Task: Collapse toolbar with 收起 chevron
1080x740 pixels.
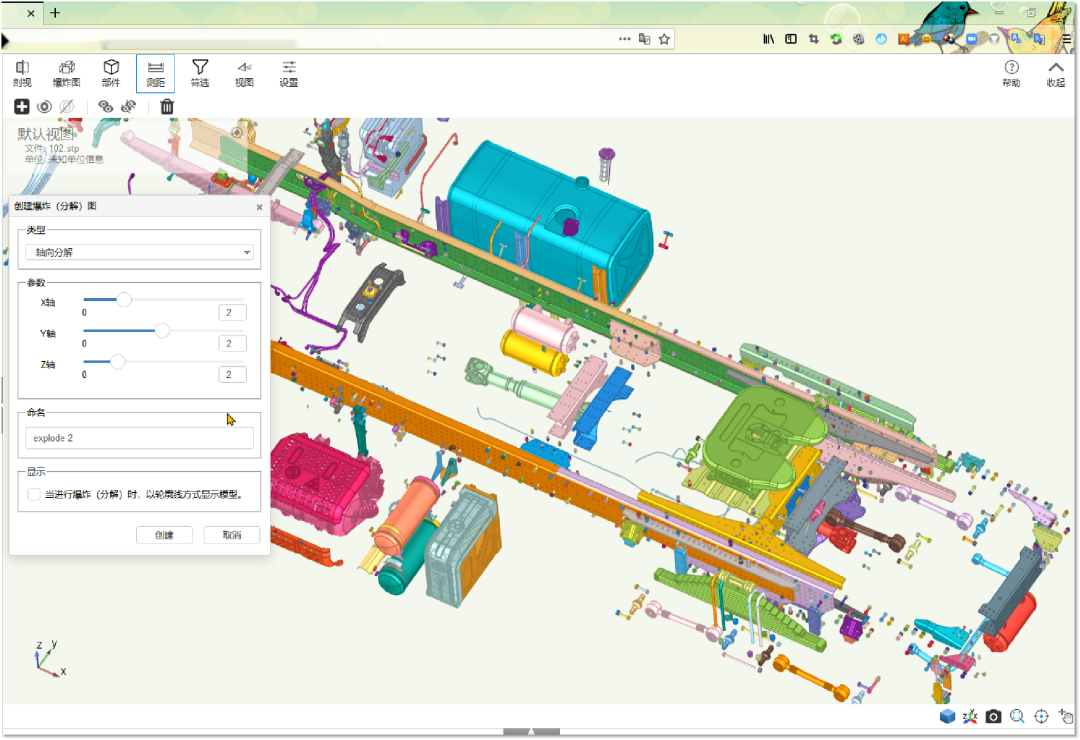Action: pyautogui.click(x=1056, y=73)
